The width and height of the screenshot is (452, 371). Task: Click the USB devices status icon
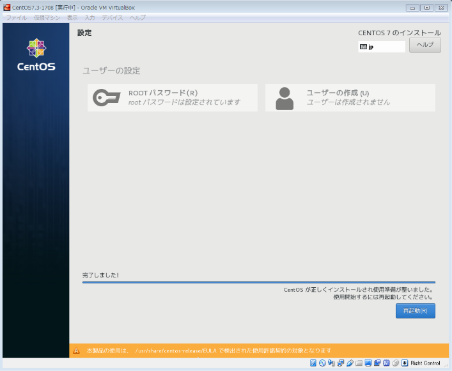click(x=350, y=363)
